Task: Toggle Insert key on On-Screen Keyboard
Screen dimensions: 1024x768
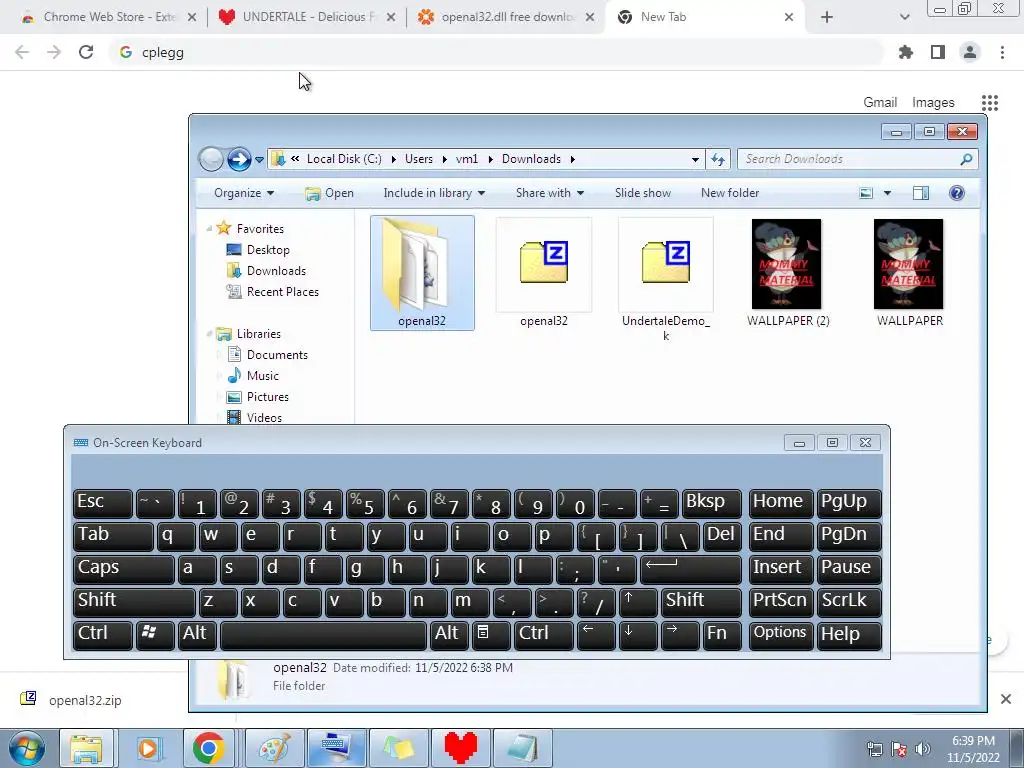Action: point(780,568)
